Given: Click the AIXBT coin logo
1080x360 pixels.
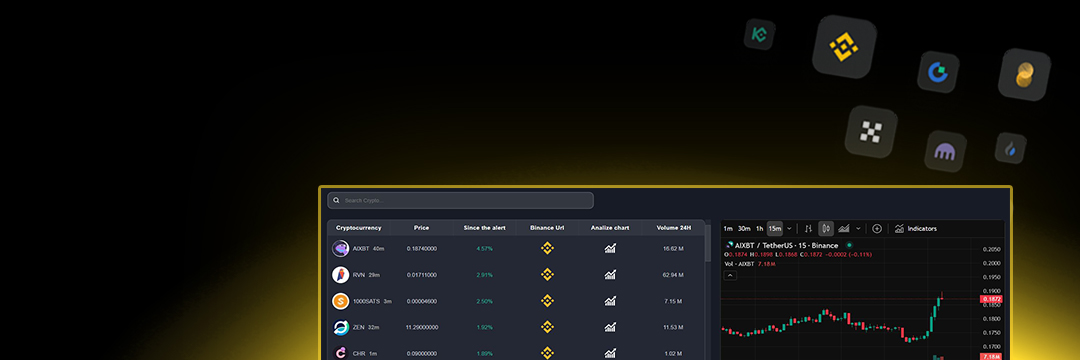Looking at the screenshot, I should 340,248.
